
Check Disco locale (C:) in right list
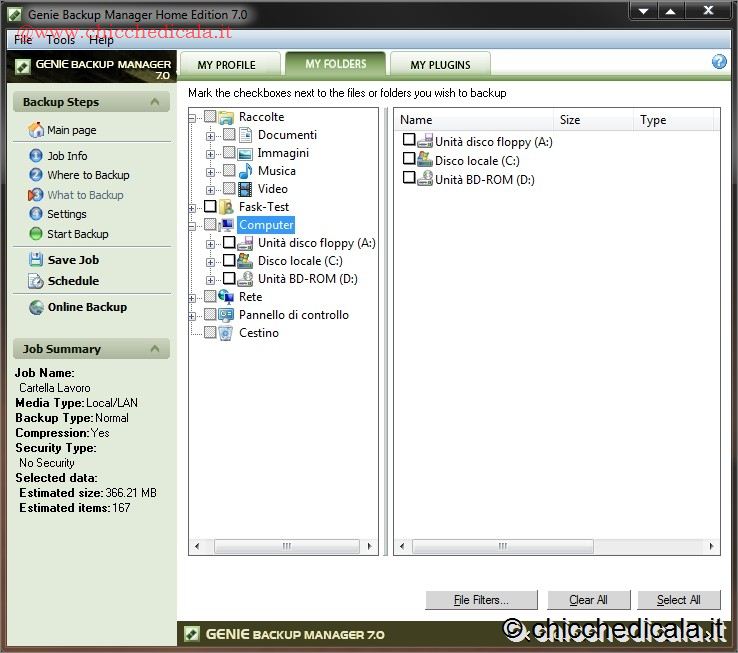tap(409, 159)
